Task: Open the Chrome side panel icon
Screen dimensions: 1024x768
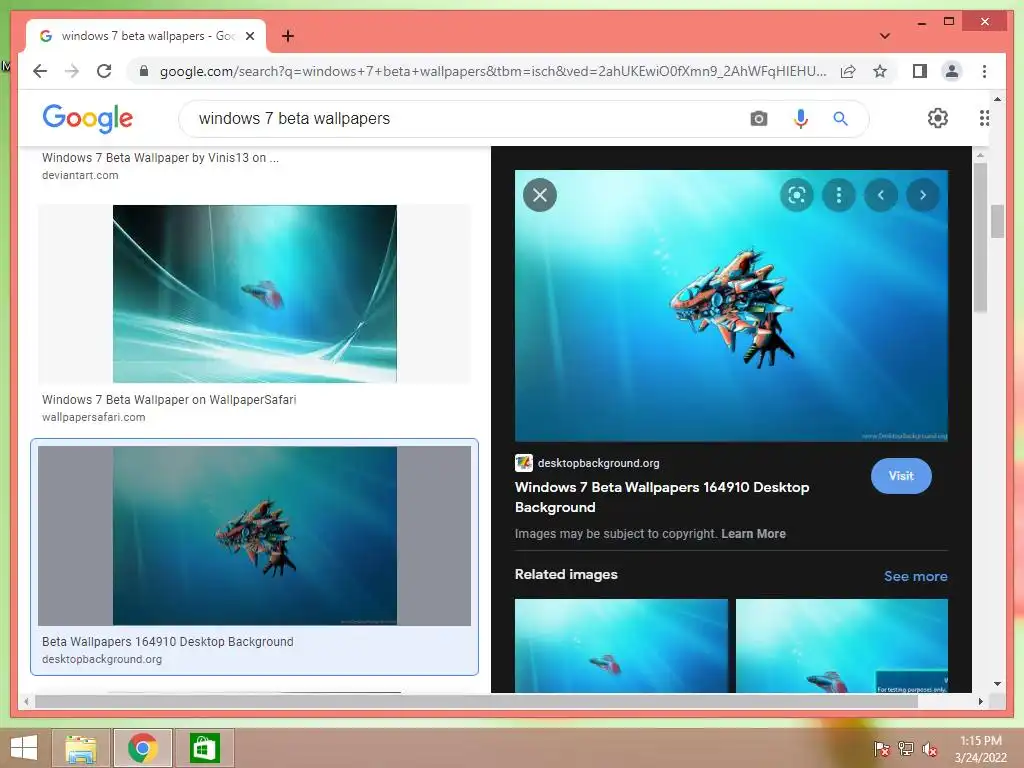Action: [920, 71]
